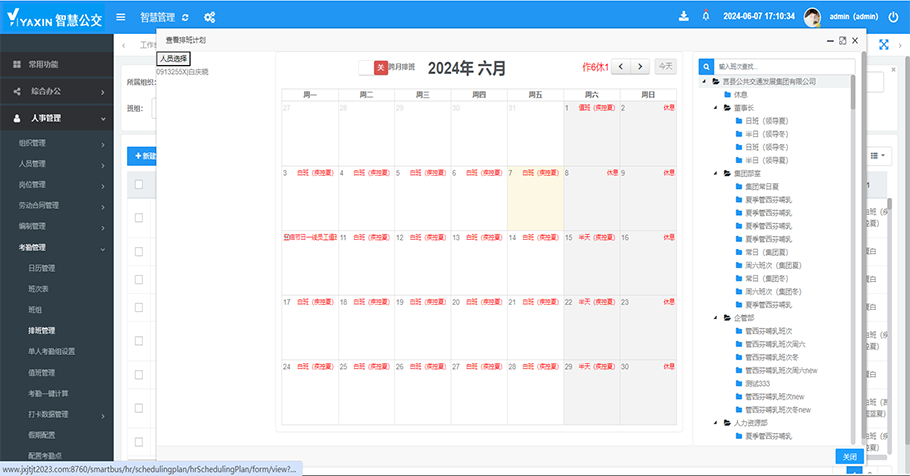This screenshot has width=910, height=476.
Task: Check the first table row checkbox
Action: tap(139, 218)
